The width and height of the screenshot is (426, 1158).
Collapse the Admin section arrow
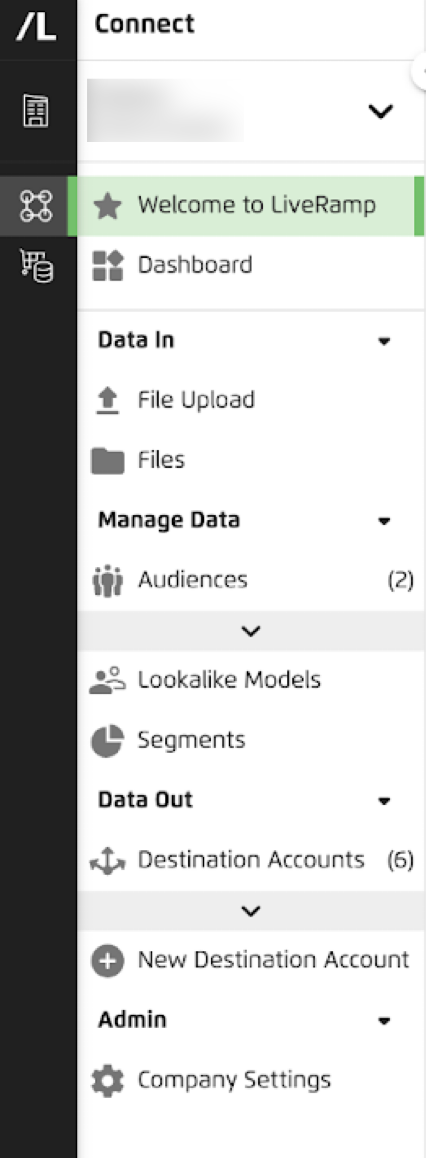[x=383, y=1021]
